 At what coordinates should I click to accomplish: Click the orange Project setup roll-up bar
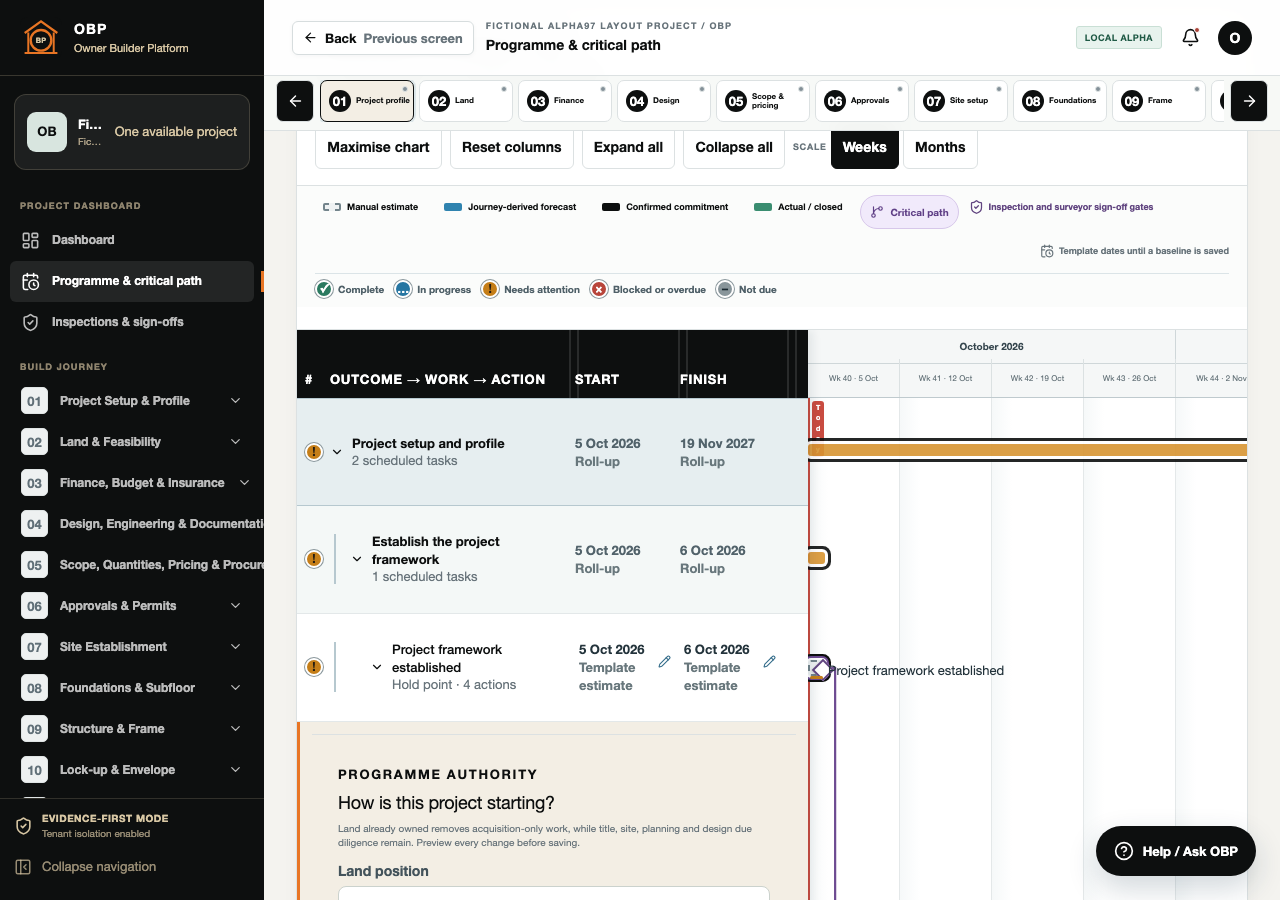point(1027,450)
